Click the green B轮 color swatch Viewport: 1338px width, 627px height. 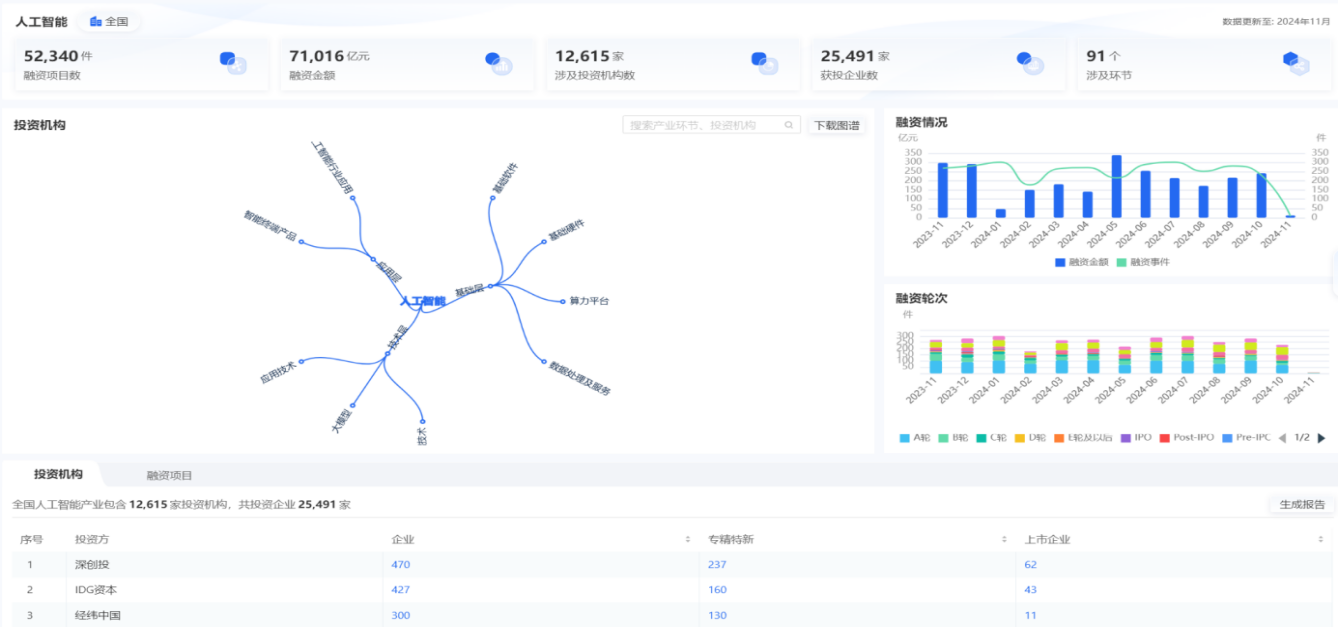[942, 436]
